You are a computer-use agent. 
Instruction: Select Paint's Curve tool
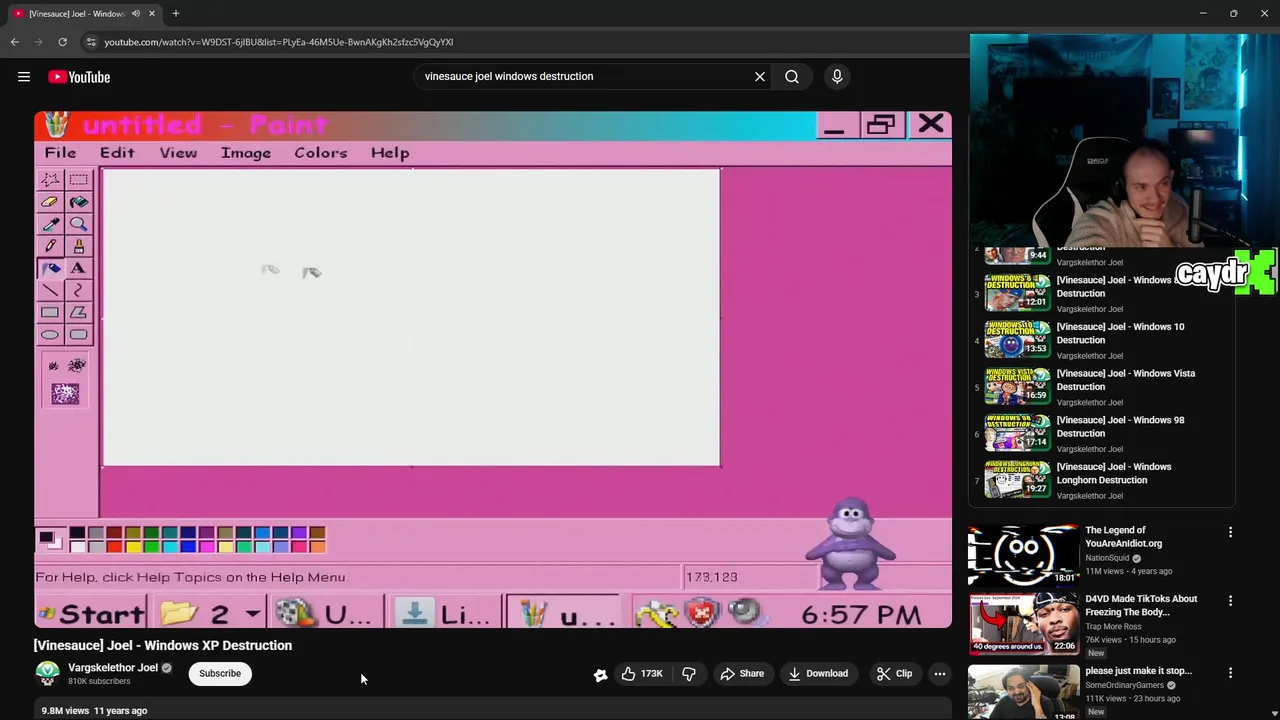click(x=78, y=290)
